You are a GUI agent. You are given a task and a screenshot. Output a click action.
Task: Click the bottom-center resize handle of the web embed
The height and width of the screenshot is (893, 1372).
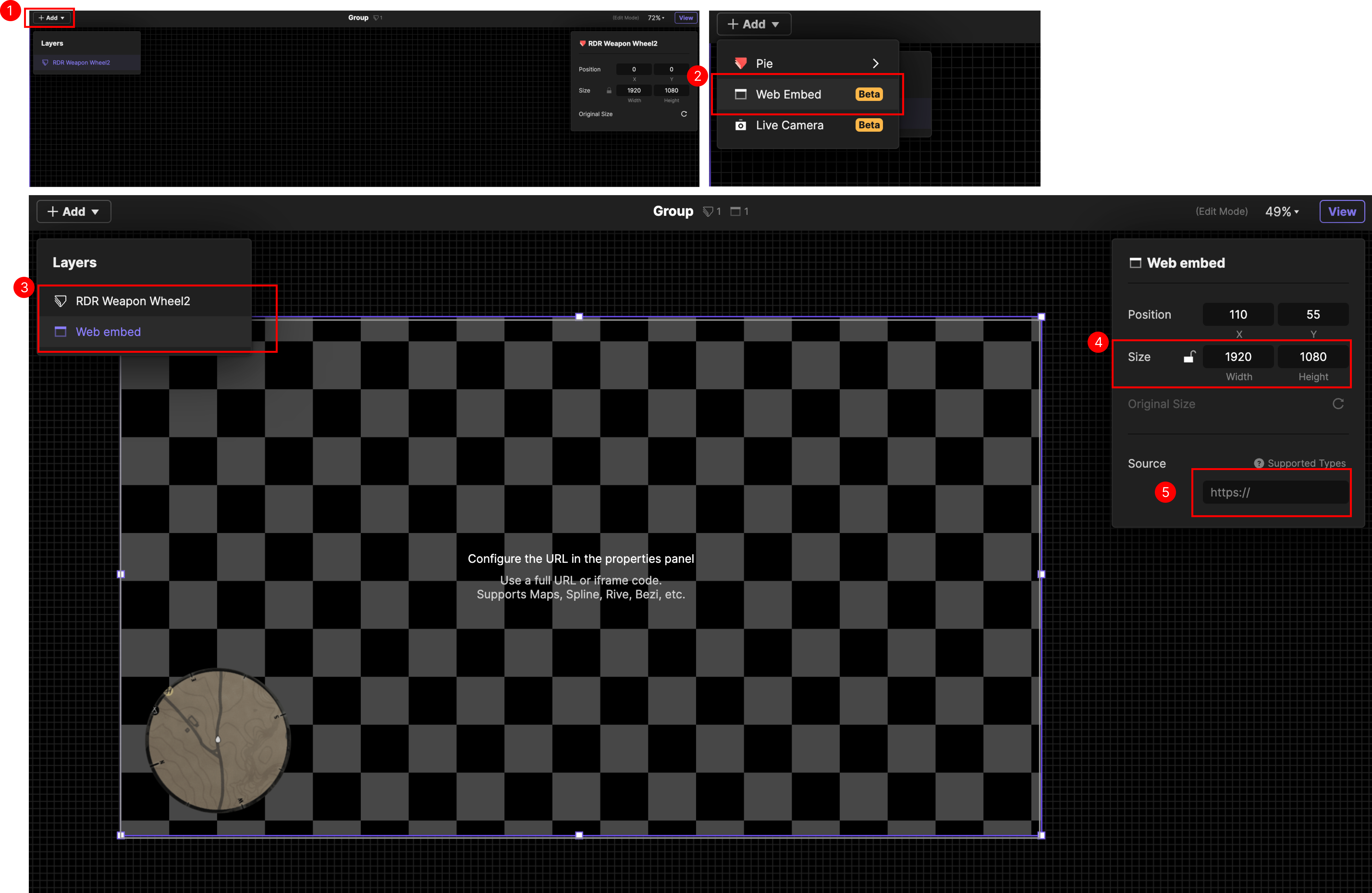(579, 835)
